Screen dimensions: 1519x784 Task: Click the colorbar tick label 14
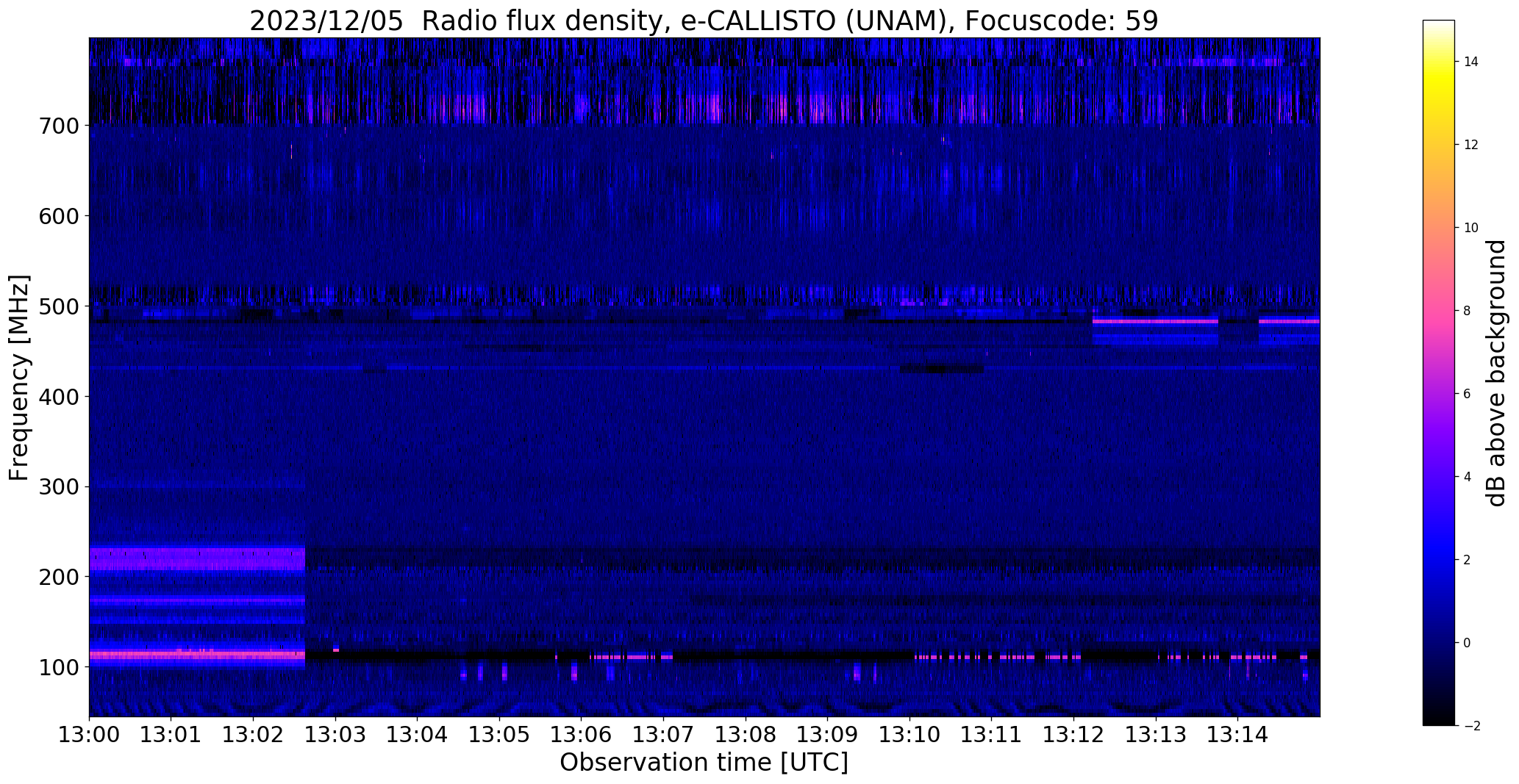tap(1471, 62)
